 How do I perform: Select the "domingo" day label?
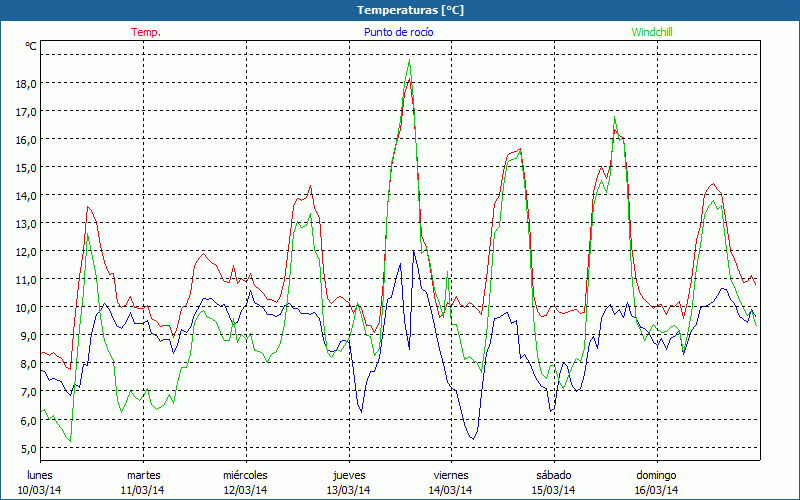656,475
